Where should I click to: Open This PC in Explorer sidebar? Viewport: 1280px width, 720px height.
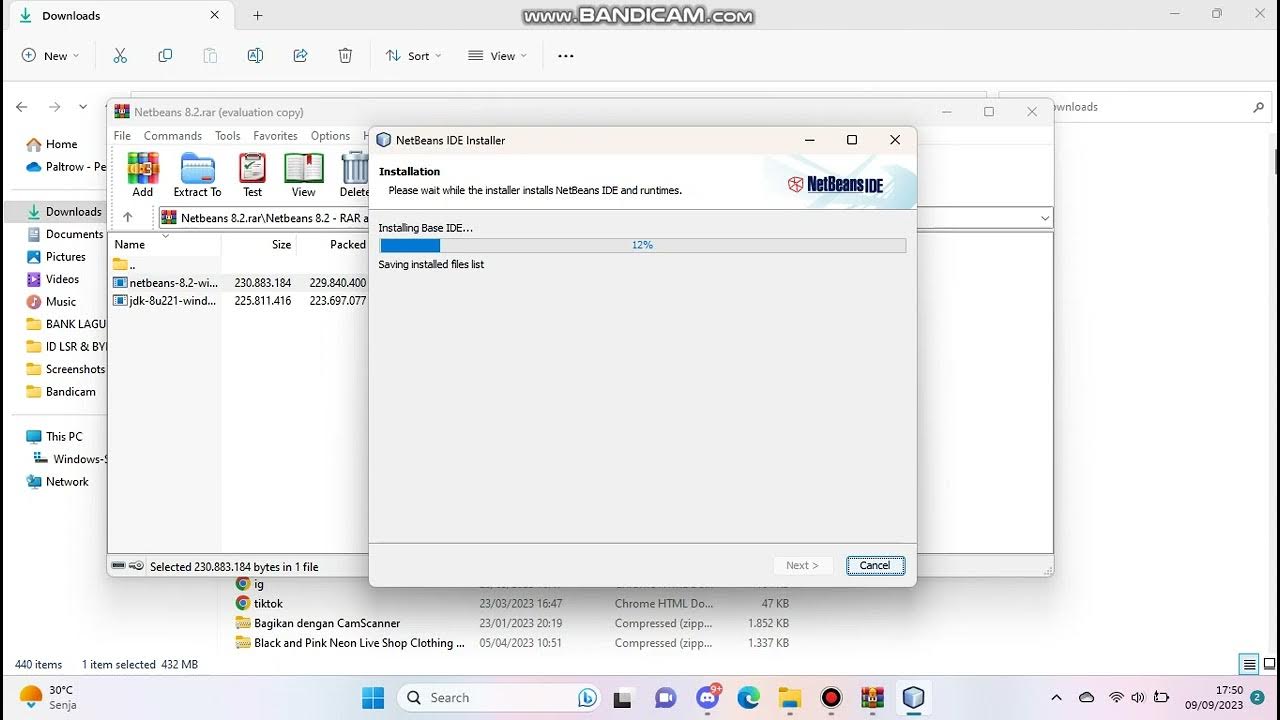(x=64, y=437)
